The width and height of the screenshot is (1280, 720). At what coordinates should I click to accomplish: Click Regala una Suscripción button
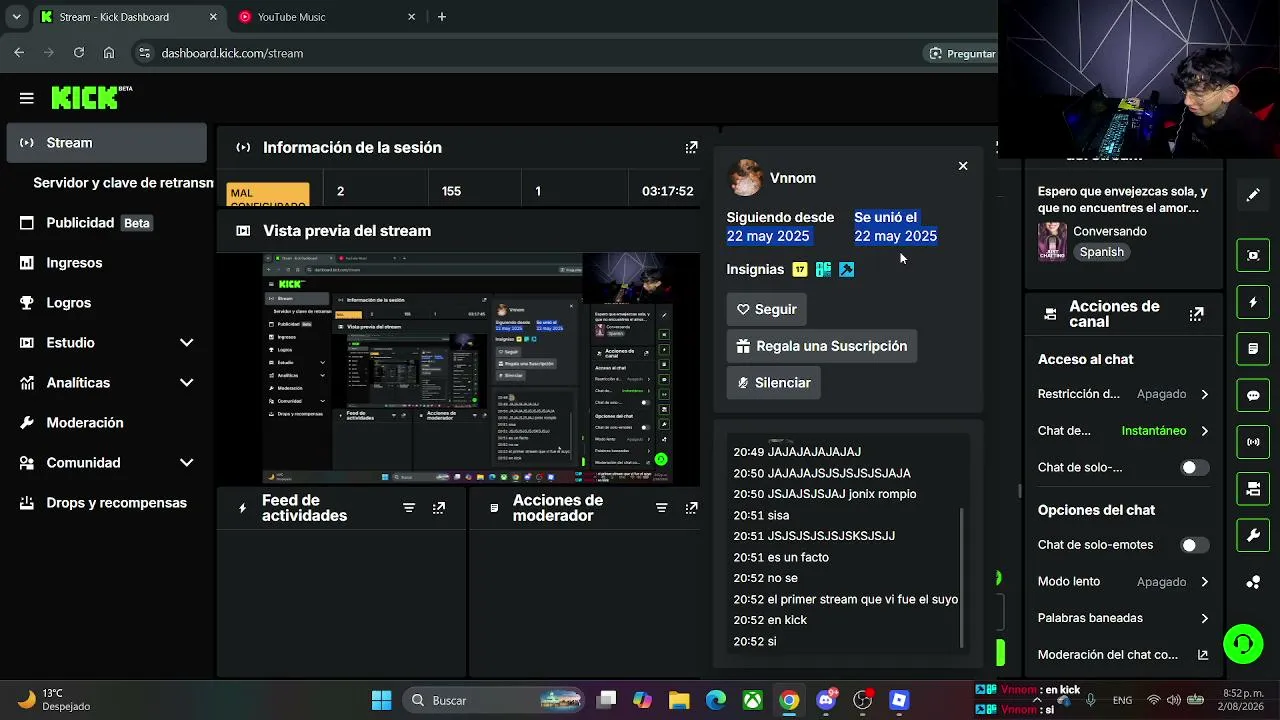pos(822,346)
